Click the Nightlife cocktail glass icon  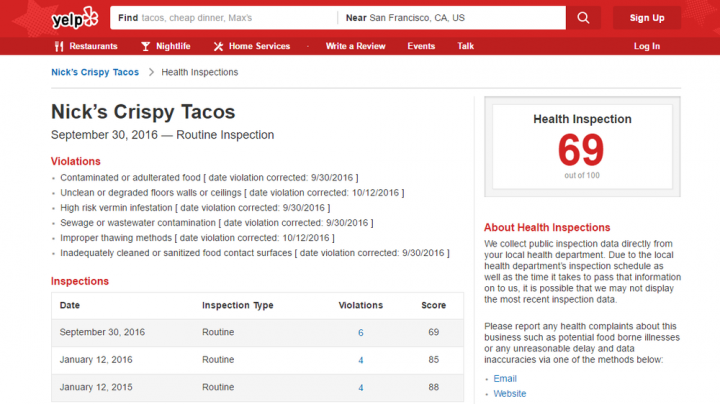point(146,46)
